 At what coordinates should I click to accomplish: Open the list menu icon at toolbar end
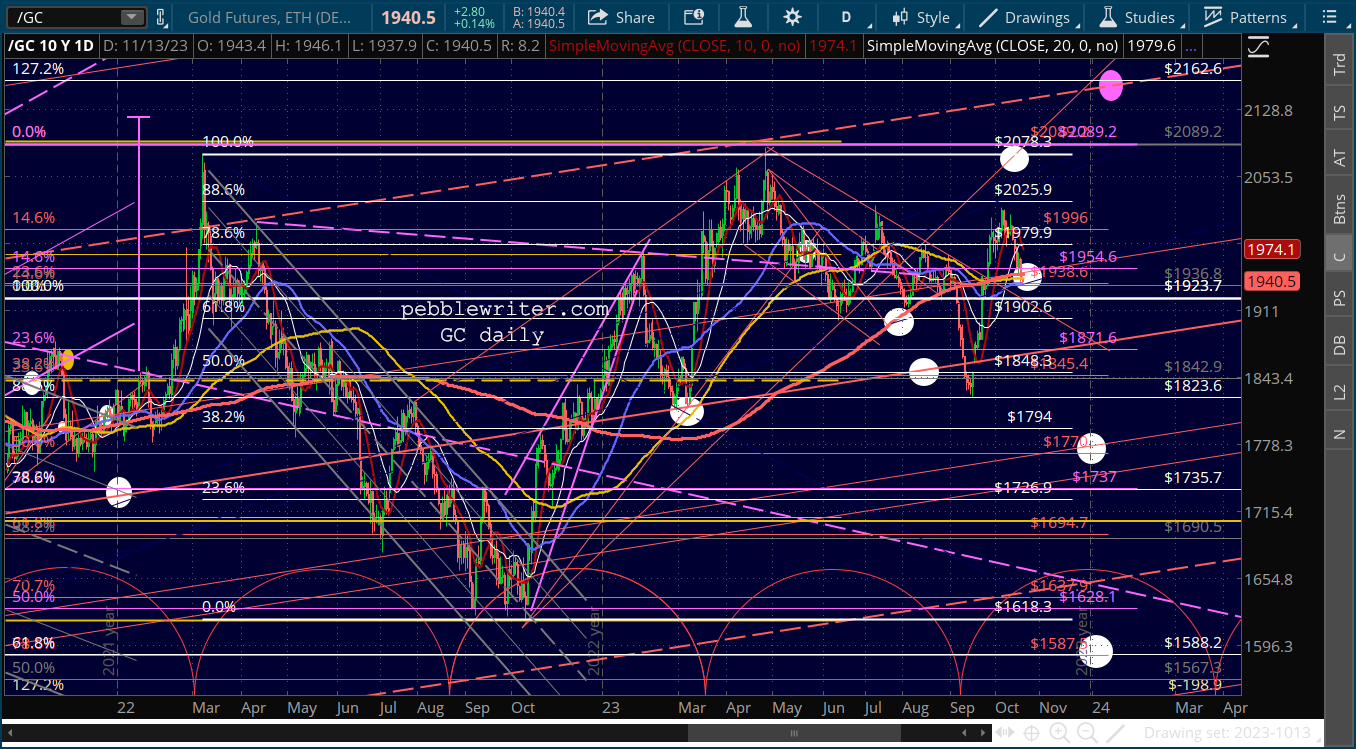(x=1329, y=17)
